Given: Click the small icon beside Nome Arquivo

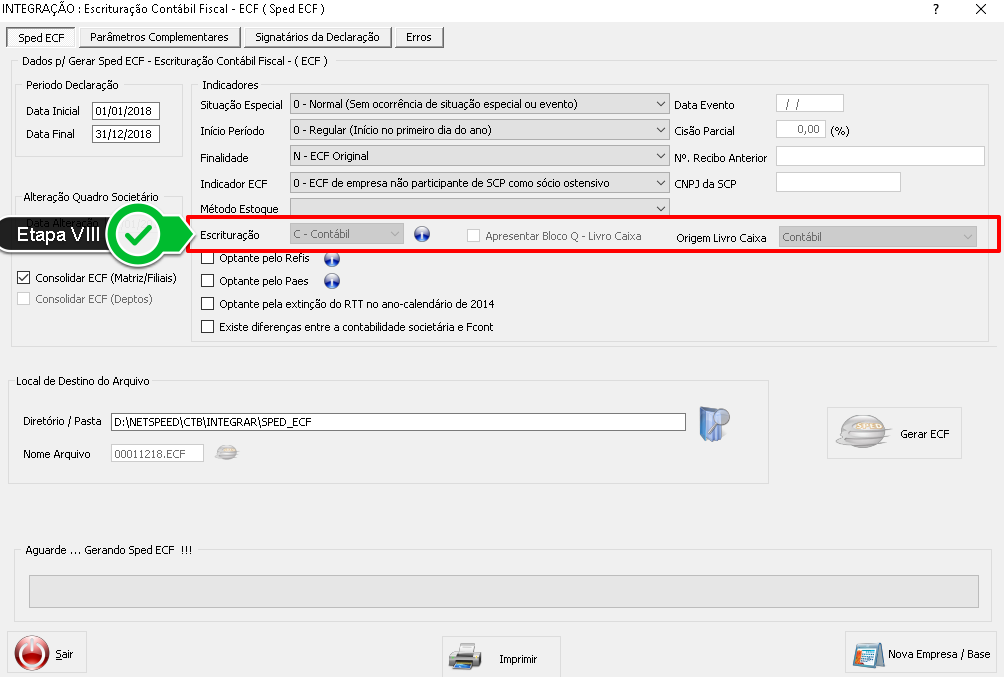Looking at the screenshot, I should click(x=227, y=453).
